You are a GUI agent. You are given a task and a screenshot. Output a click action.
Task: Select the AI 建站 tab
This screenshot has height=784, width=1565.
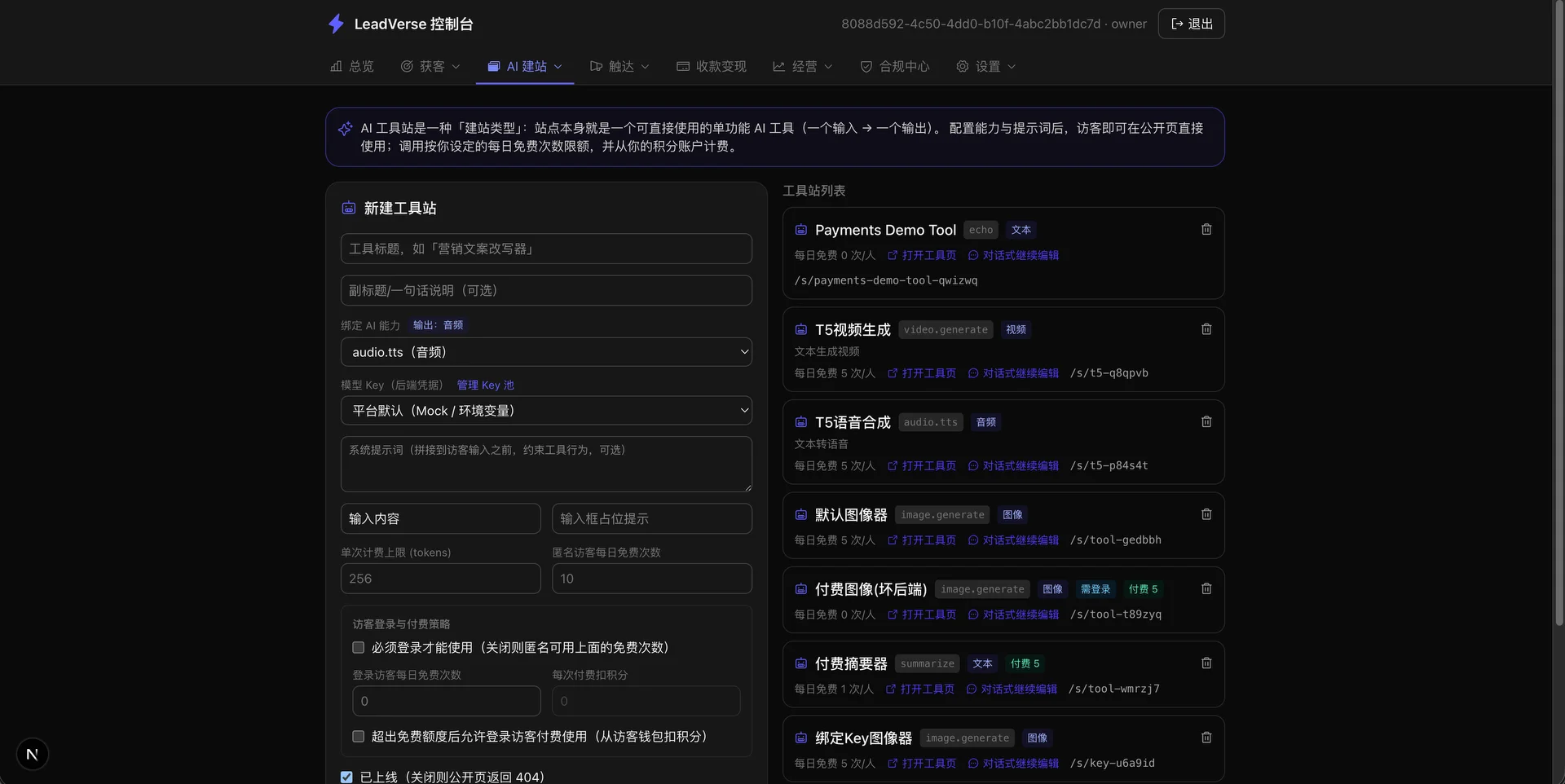pos(526,66)
